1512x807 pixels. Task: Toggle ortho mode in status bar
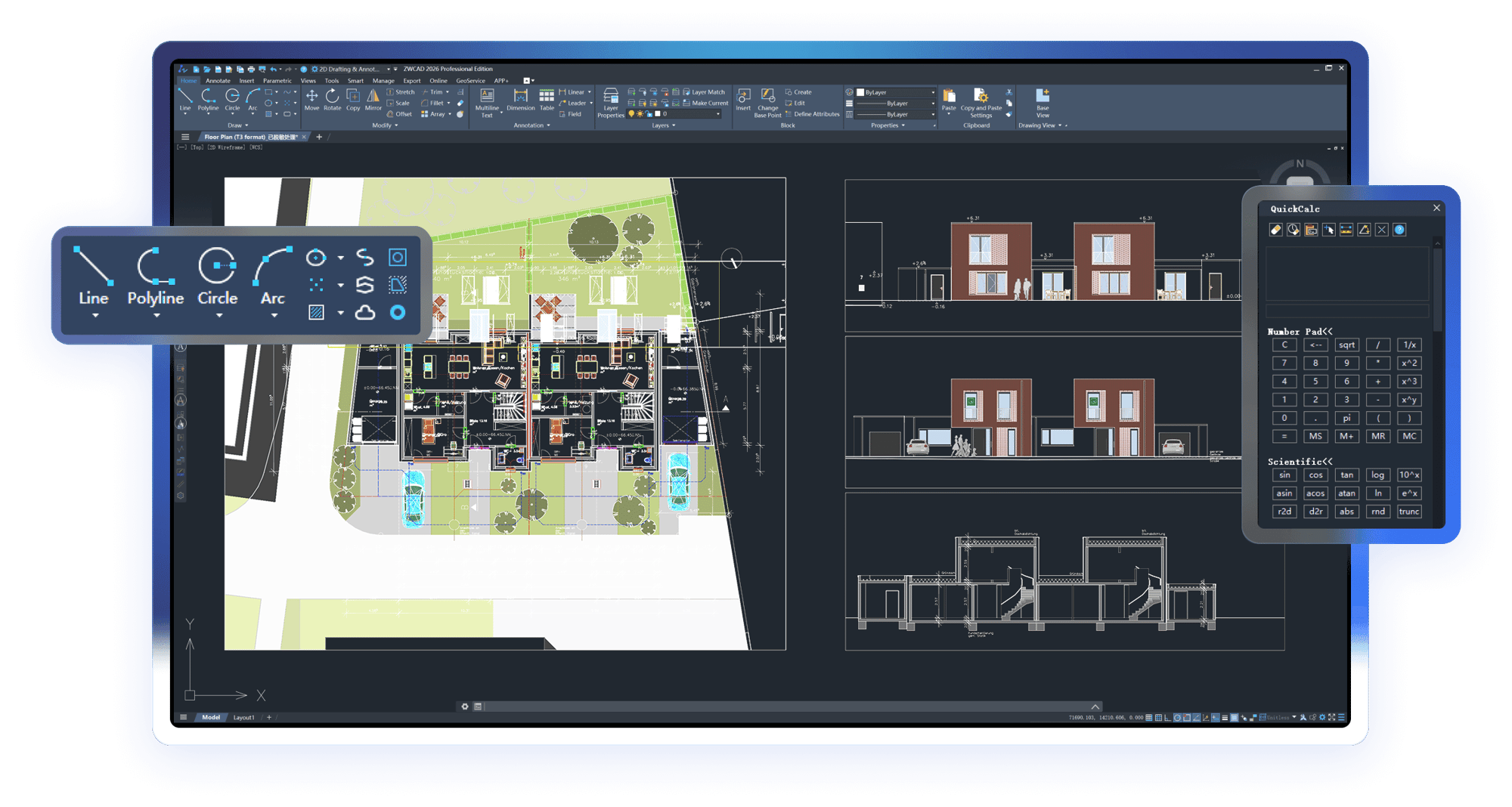coord(1167,718)
